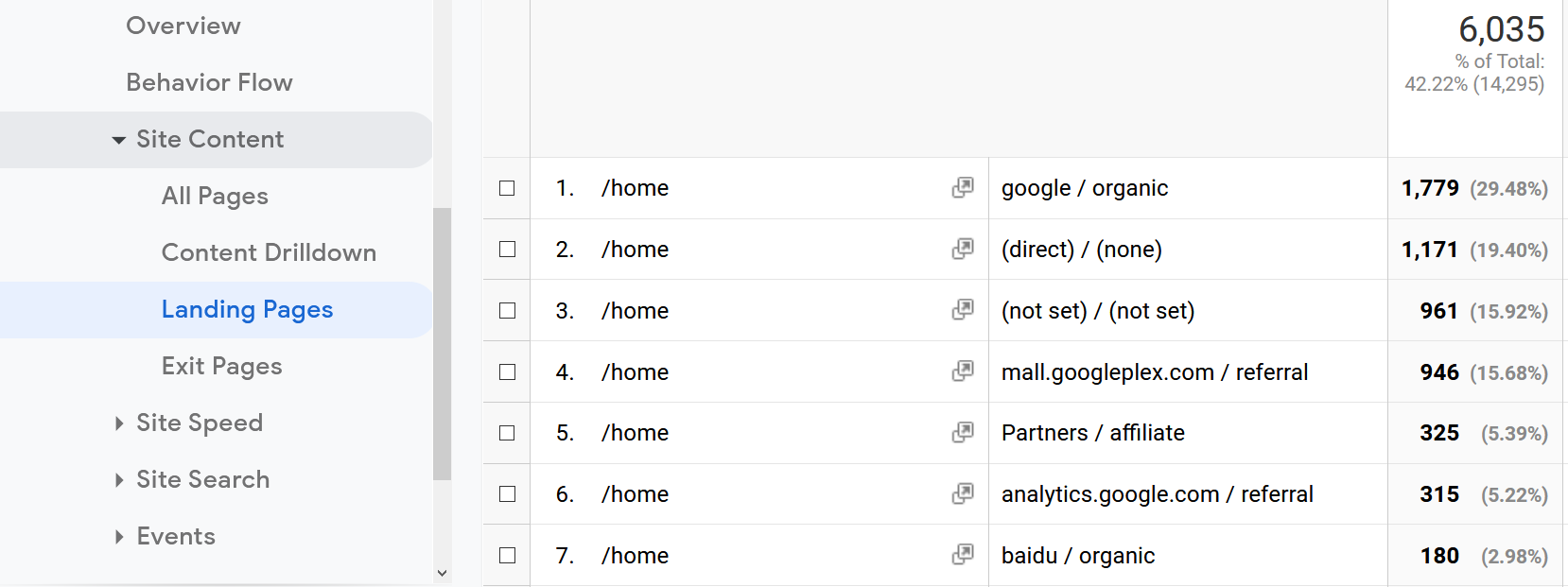1568x587 pixels.
Task: Select checkbox for row 4 mall.googleplex.com
Action: [507, 372]
